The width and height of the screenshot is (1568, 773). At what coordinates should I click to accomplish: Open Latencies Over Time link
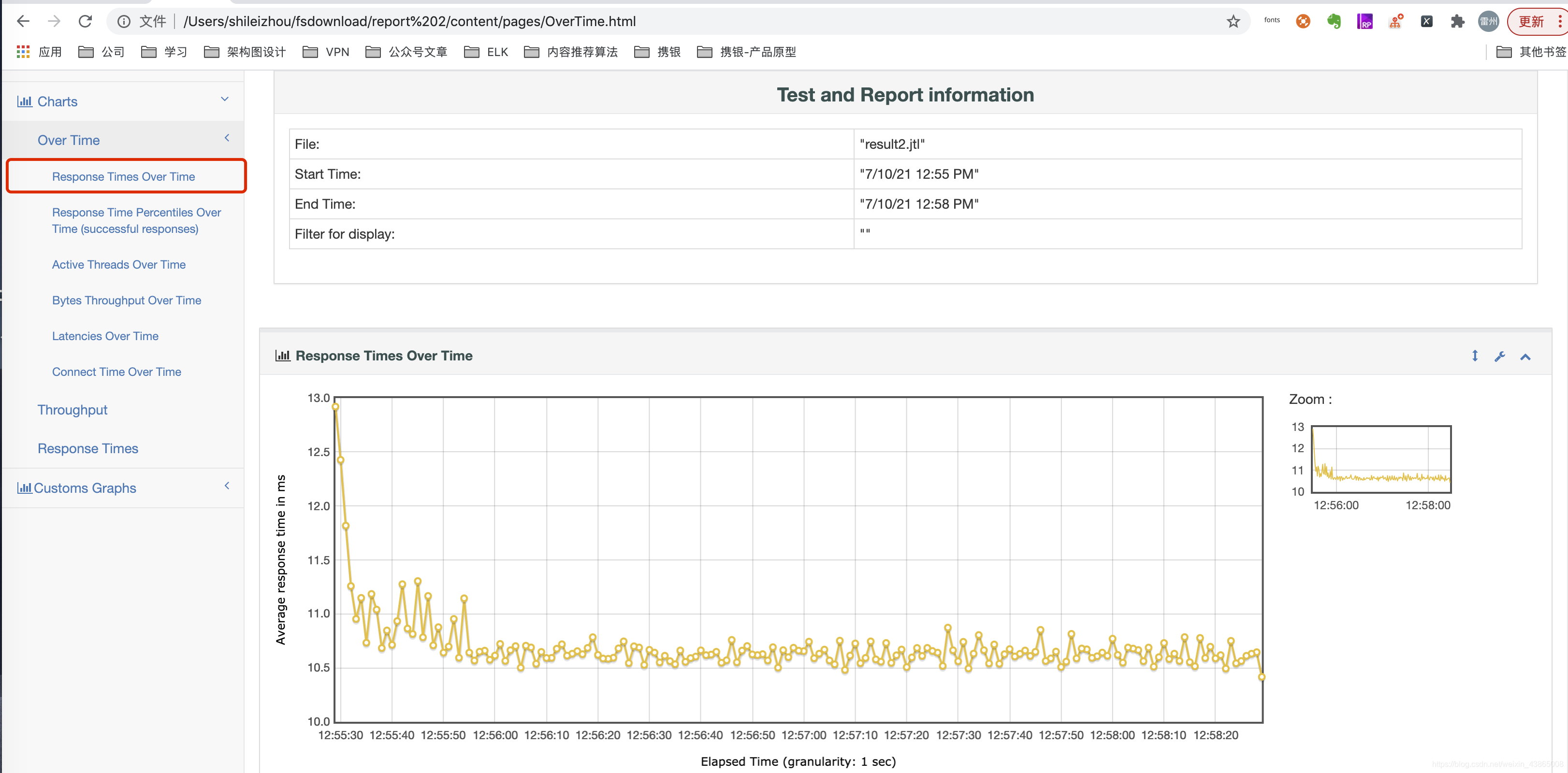(x=105, y=336)
